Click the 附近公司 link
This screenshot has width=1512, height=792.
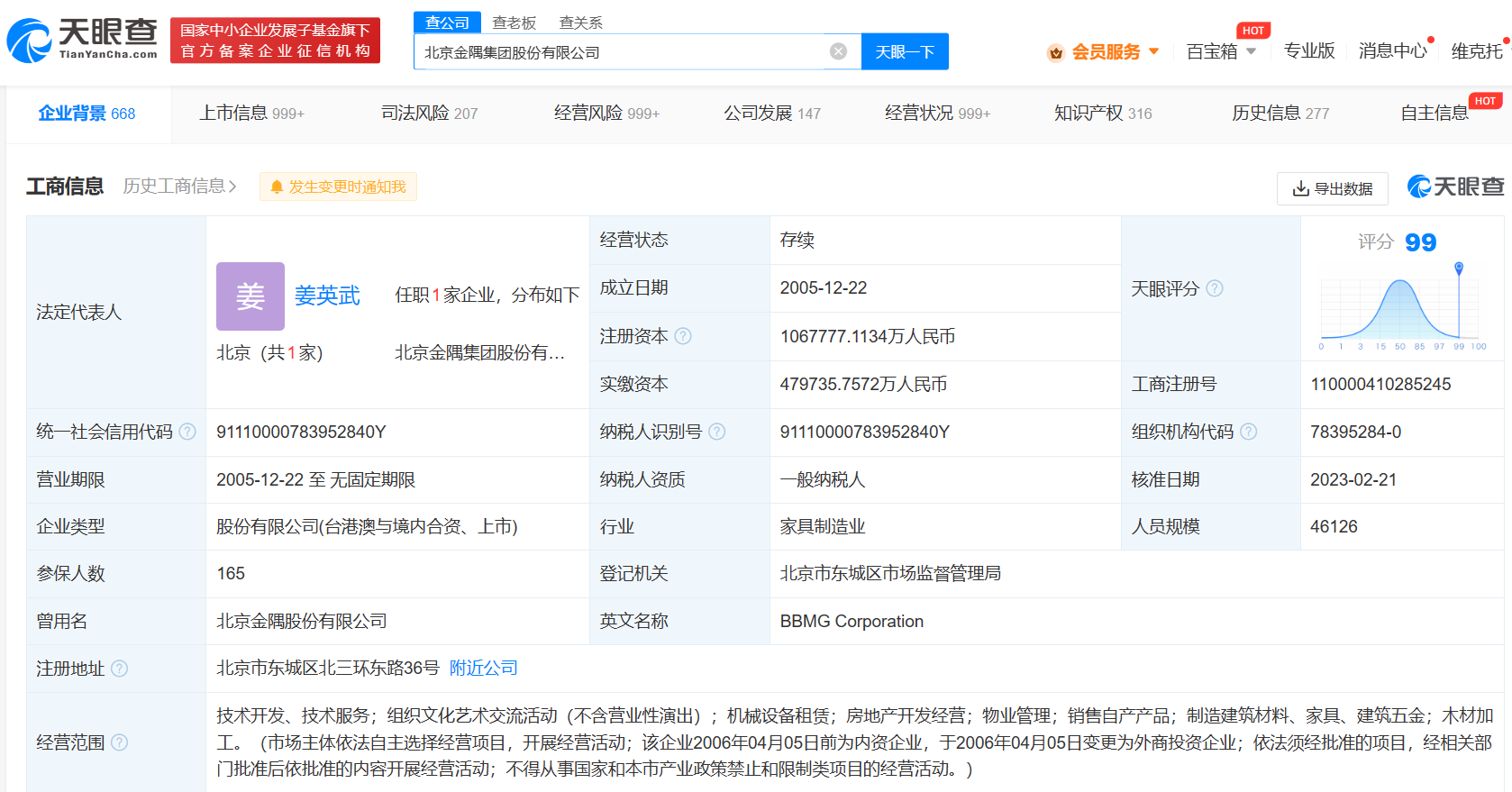point(483,669)
